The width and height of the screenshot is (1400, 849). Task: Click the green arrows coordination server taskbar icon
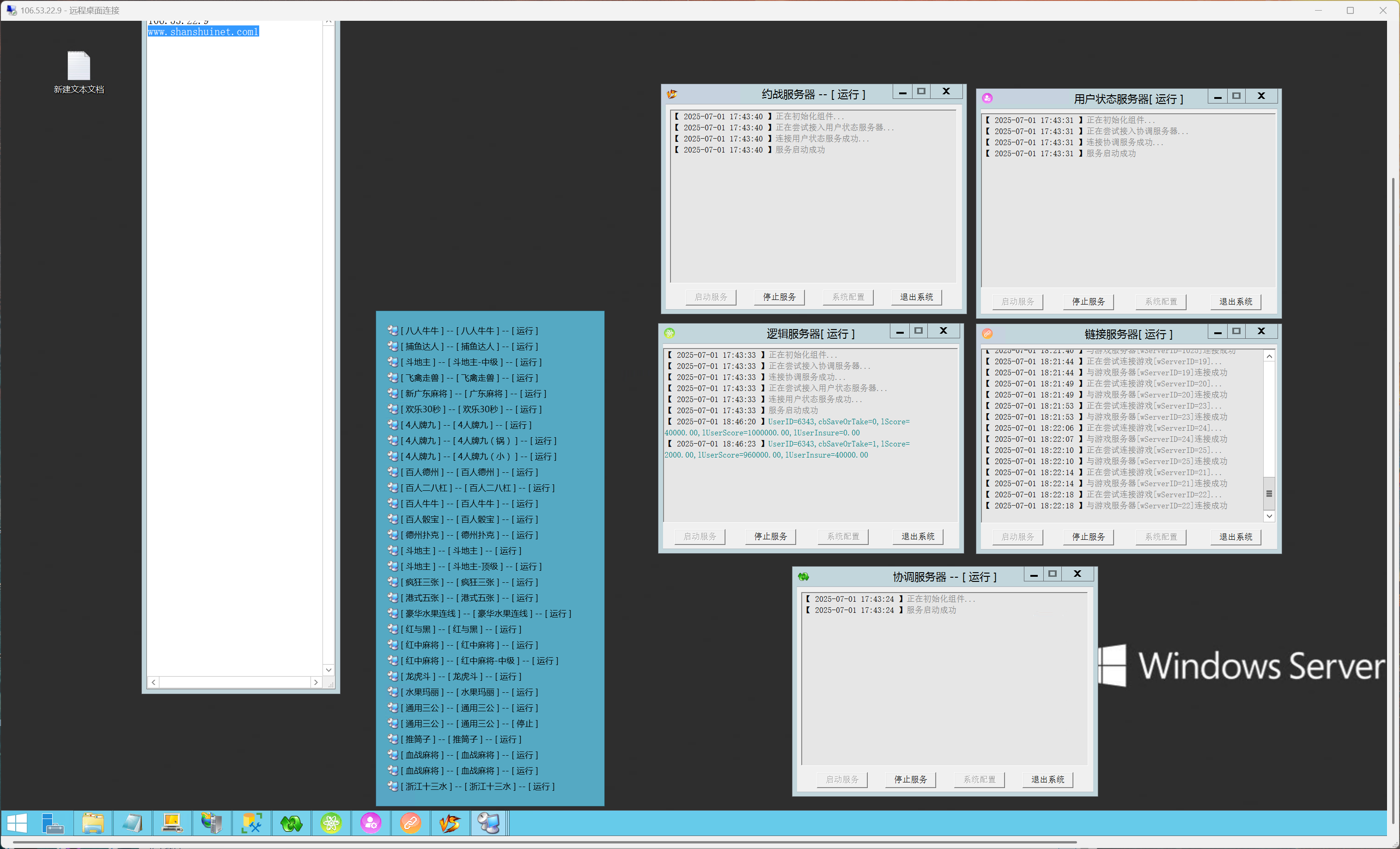coord(292,823)
